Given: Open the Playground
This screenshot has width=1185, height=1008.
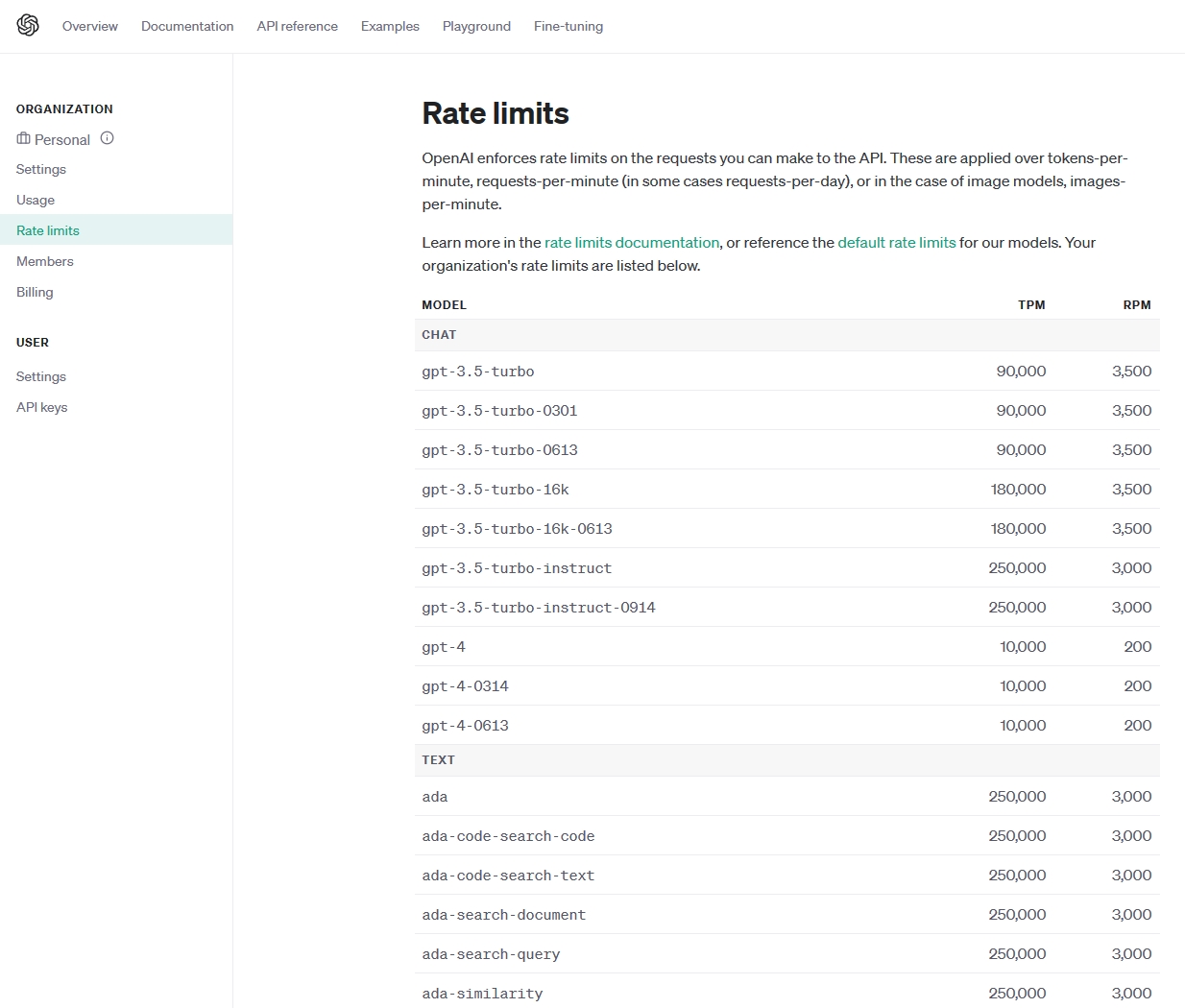Looking at the screenshot, I should click(476, 26).
